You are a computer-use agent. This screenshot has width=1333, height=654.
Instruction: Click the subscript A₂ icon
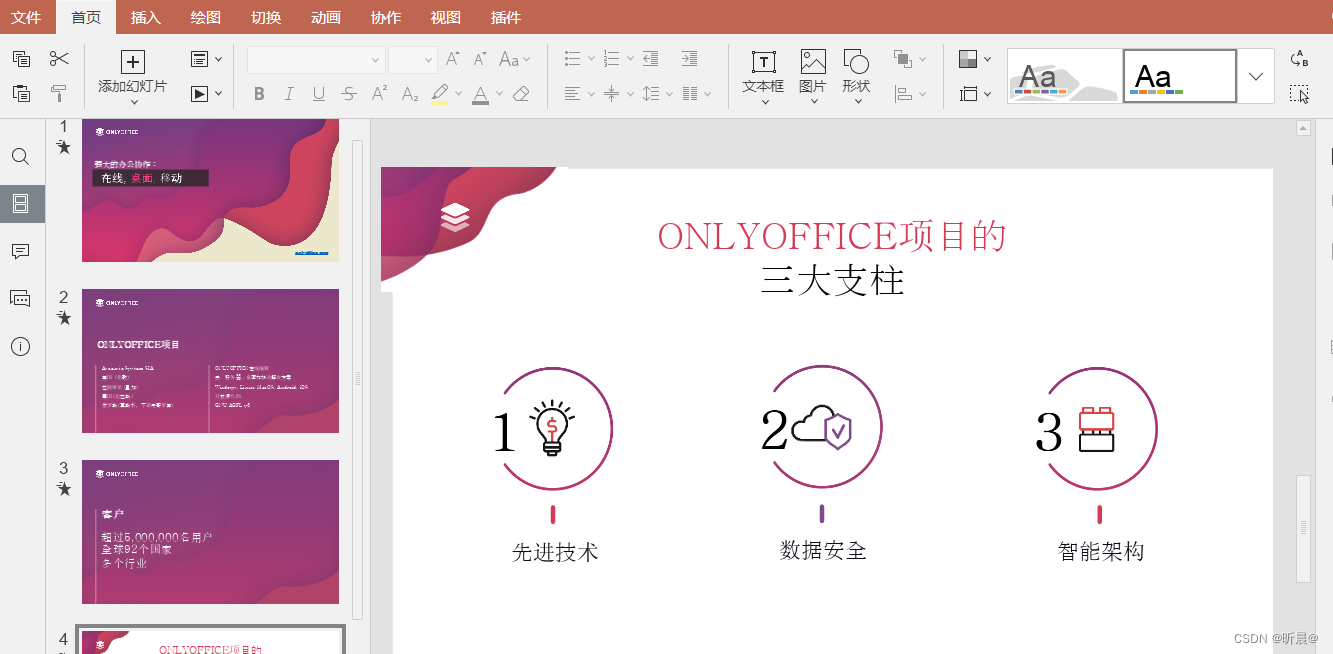tap(410, 94)
